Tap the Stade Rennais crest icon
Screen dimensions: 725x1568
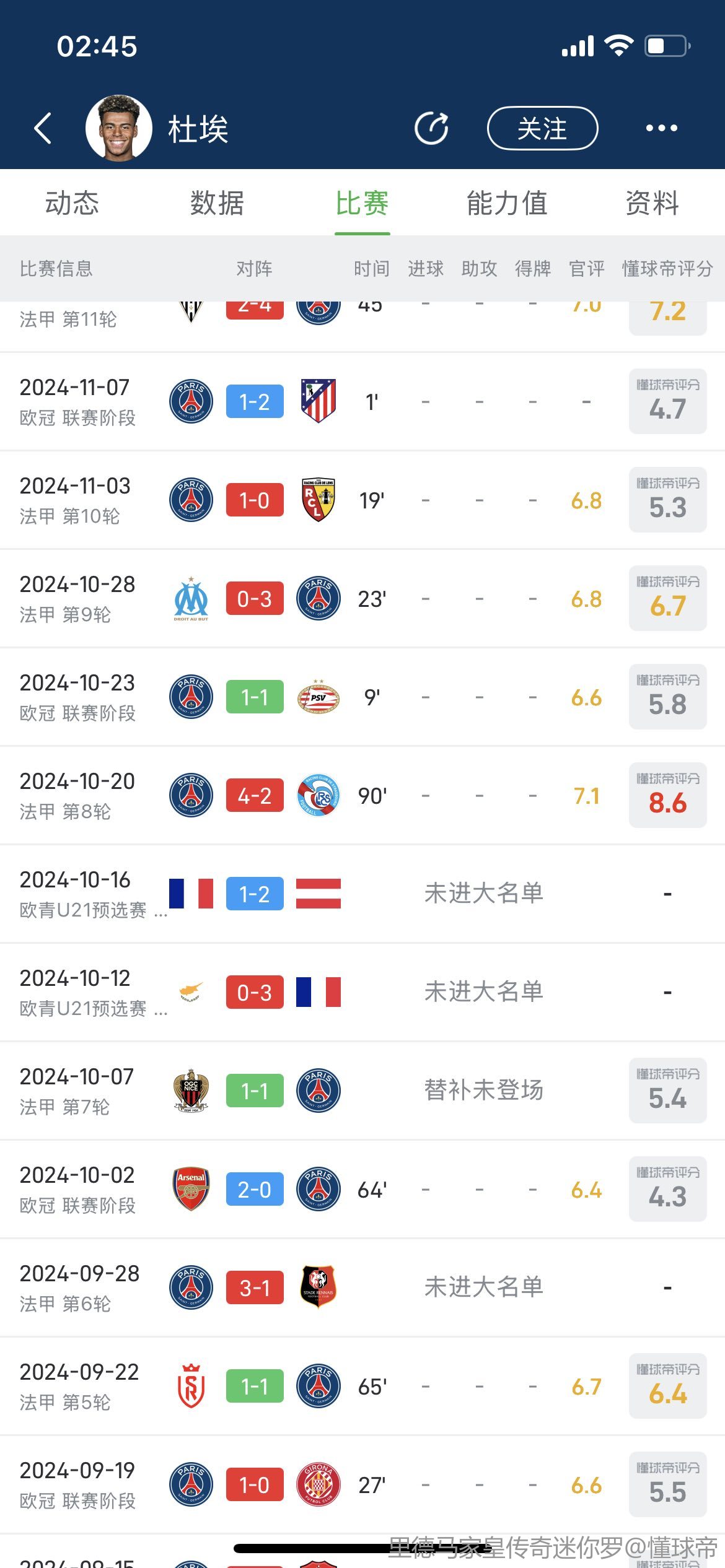click(x=318, y=1287)
